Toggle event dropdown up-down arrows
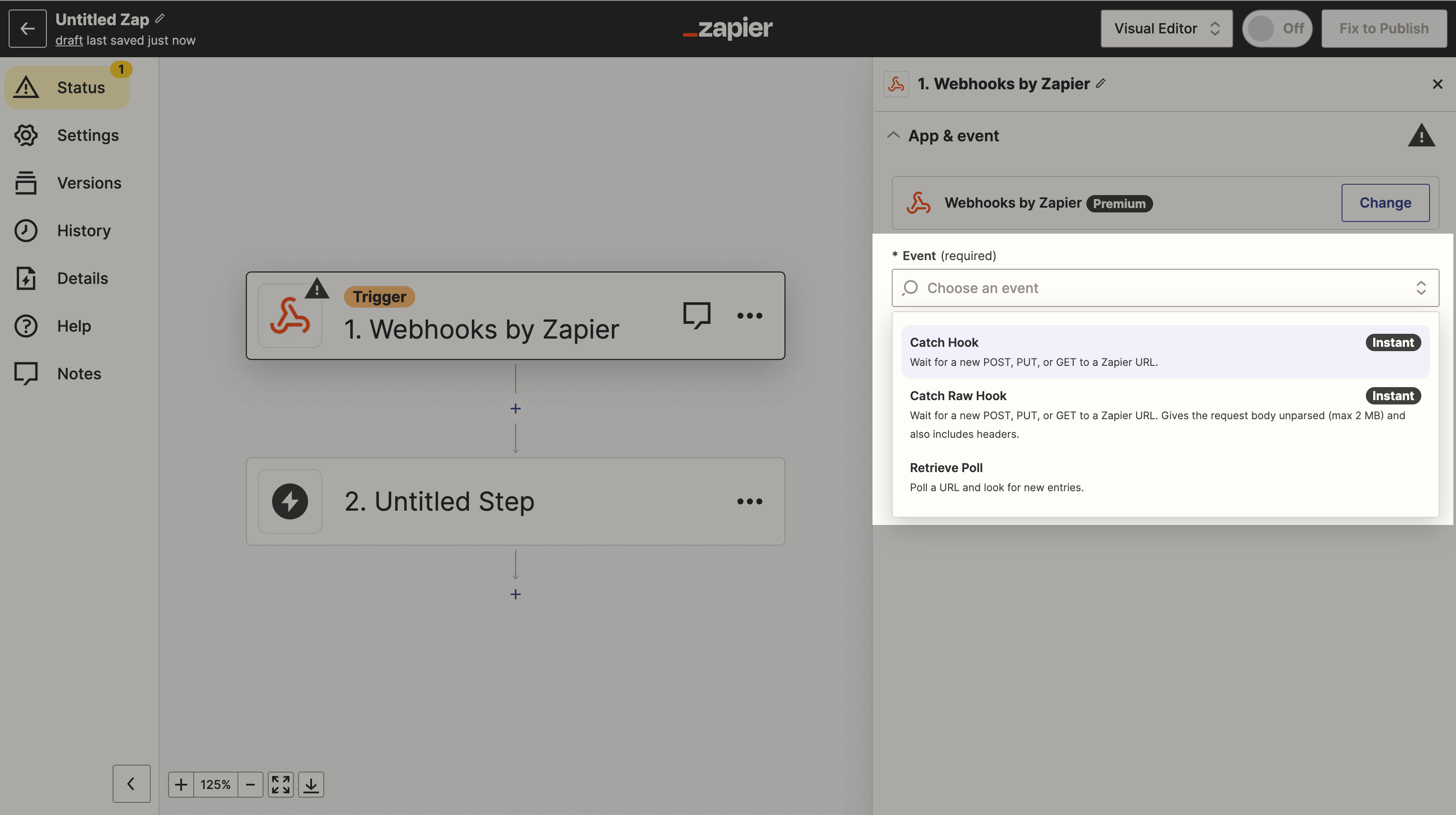Image resolution: width=1456 pixels, height=815 pixels. (x=1420, y=288)
